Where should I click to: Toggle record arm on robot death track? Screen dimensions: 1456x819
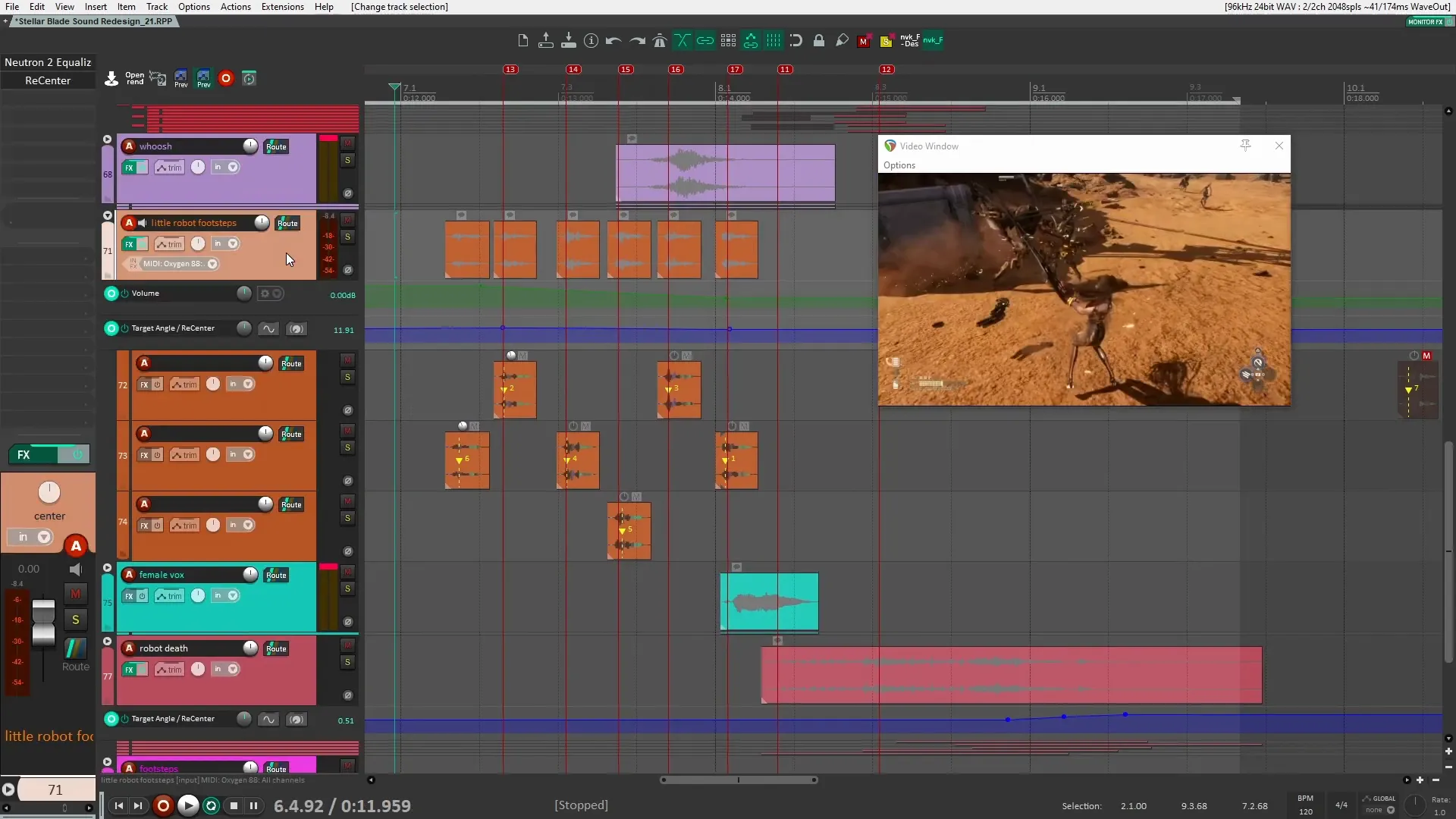point(129,648)
